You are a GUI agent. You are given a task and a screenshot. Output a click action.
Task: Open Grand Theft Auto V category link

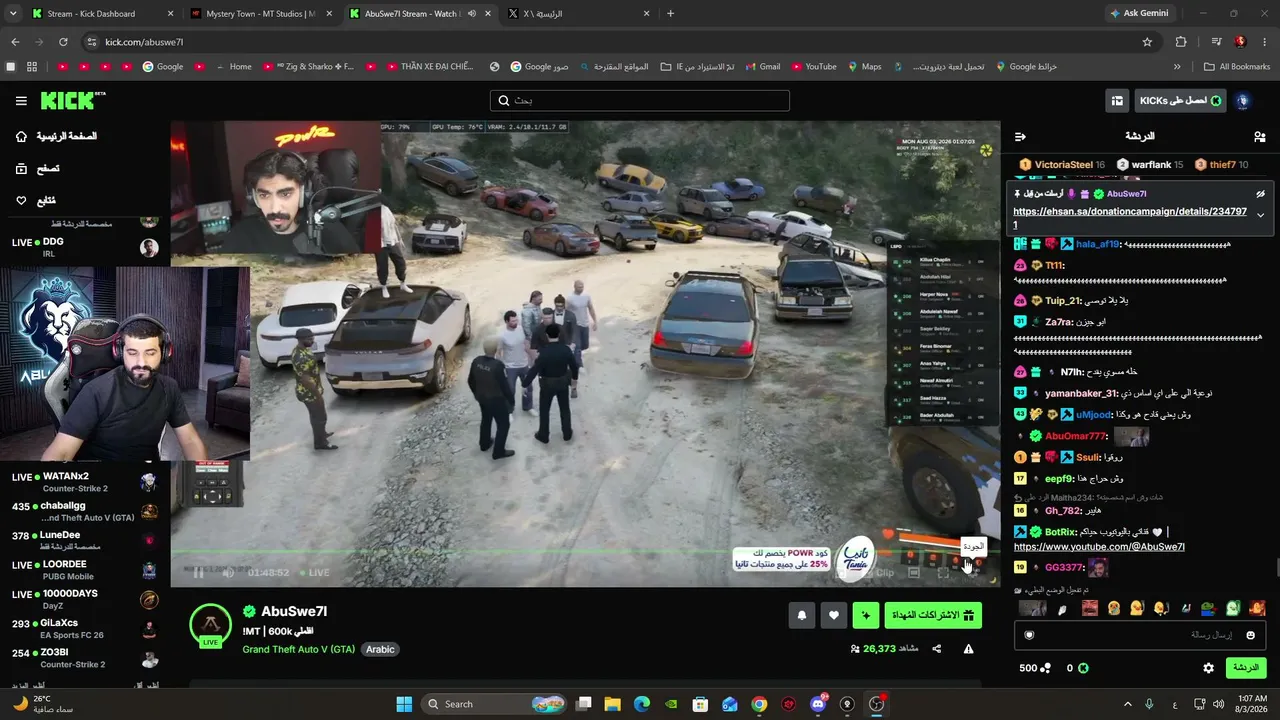[x=299, y=649]
